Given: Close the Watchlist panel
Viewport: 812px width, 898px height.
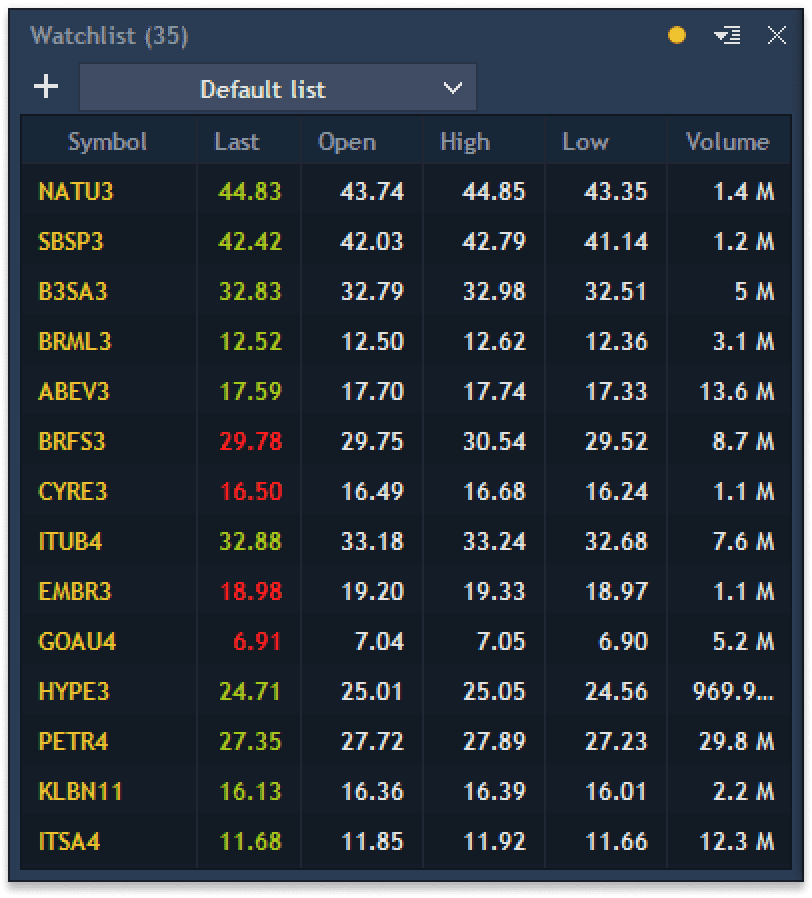Looking at the screenshot, I should pyautogui.click(x=776, y=36).
